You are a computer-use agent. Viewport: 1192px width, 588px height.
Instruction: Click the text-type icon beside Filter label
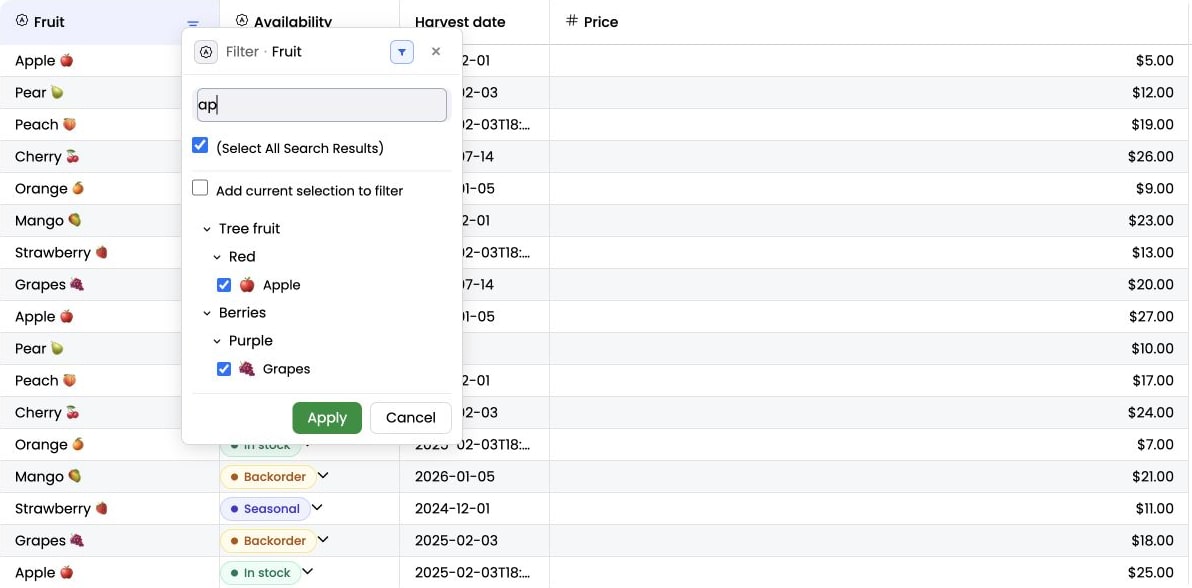tap(205, 52)
